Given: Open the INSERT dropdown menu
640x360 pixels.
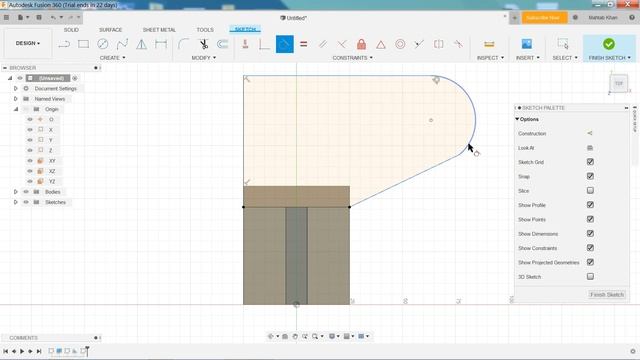Looking at the screenshot, I should (527, 58).
